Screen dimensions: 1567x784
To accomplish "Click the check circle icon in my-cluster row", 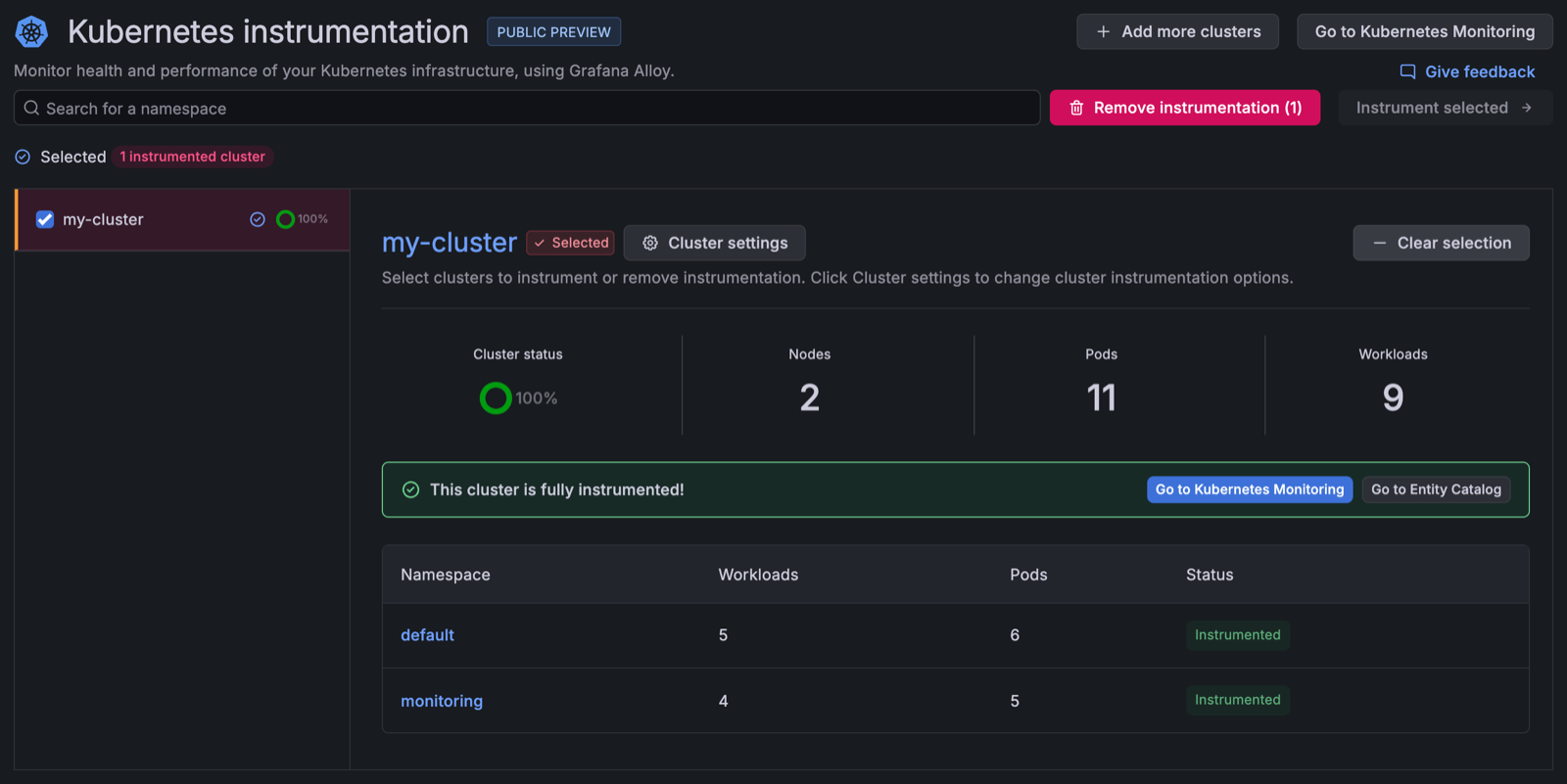I will point(258,219).
